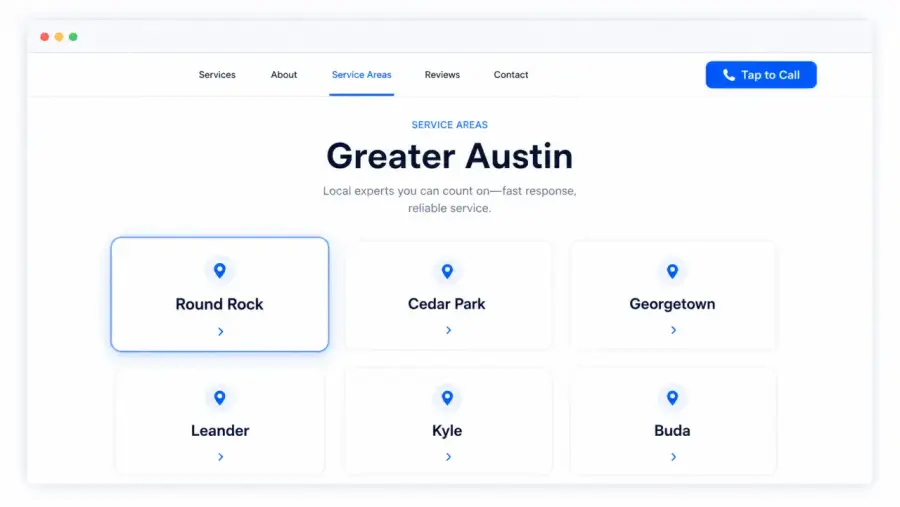Screen dimensions: 900x507
Task: Open Cedar Park via its chevron arrow
Action: pos(448,330)
